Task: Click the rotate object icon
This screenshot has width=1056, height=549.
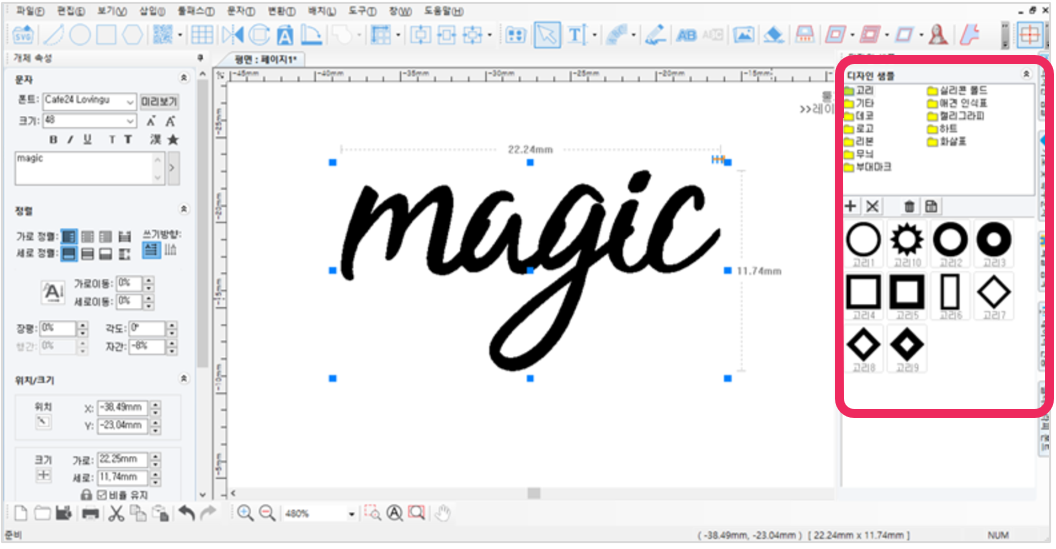Action: [x=259, y=34]
